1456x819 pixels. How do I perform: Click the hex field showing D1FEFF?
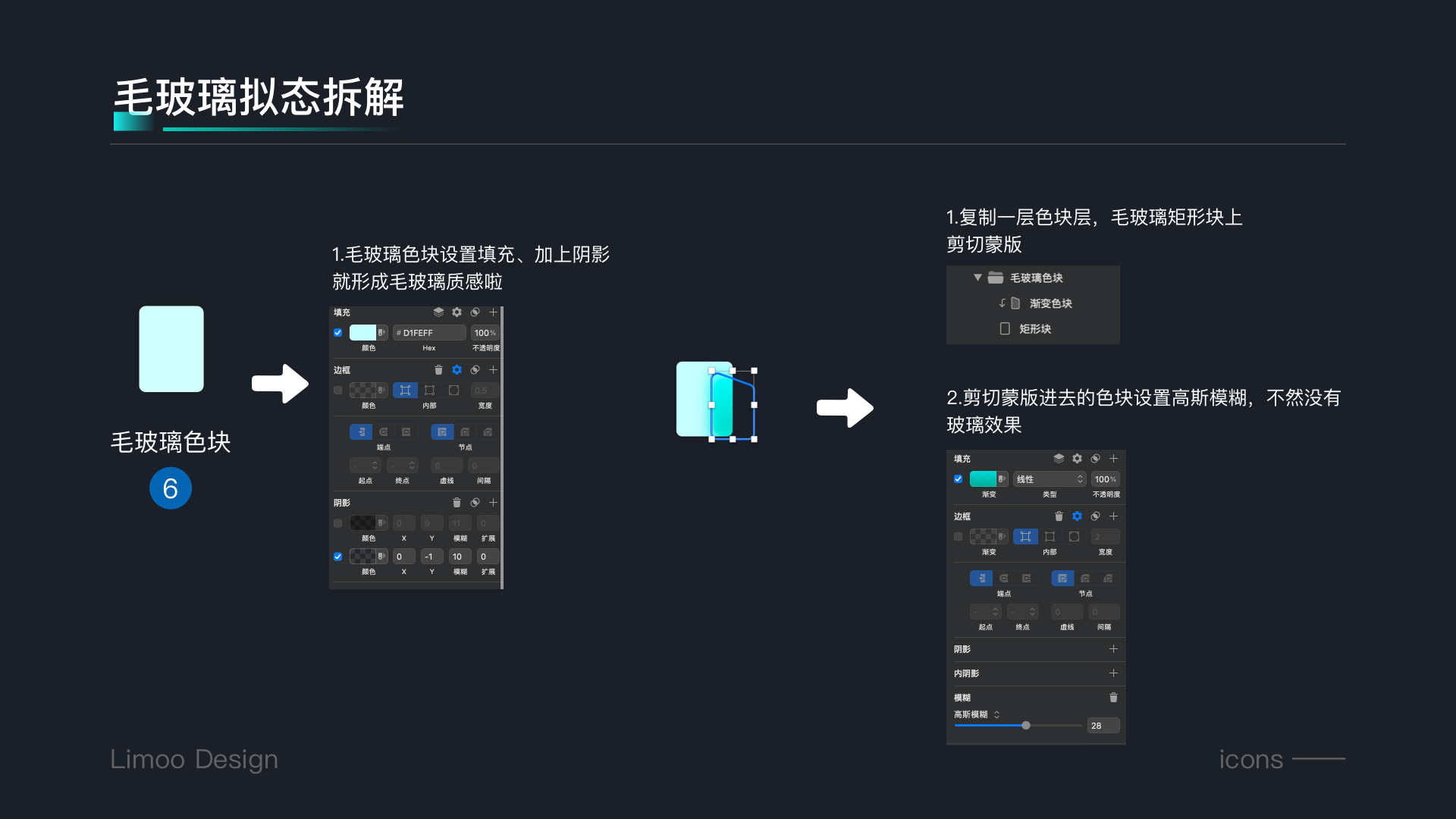point(429,333)
